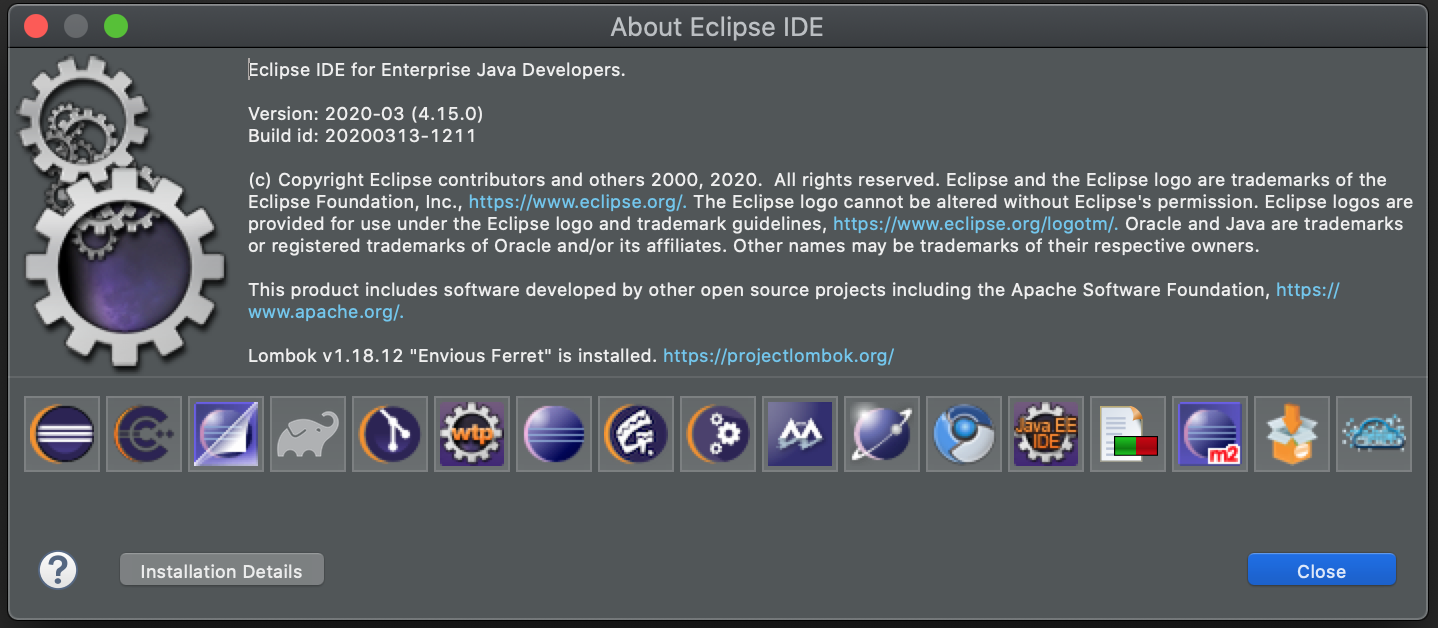Open the Java EE IDE feature icon
Screen dimensions: 1438x628
[x=1046, y=434]
